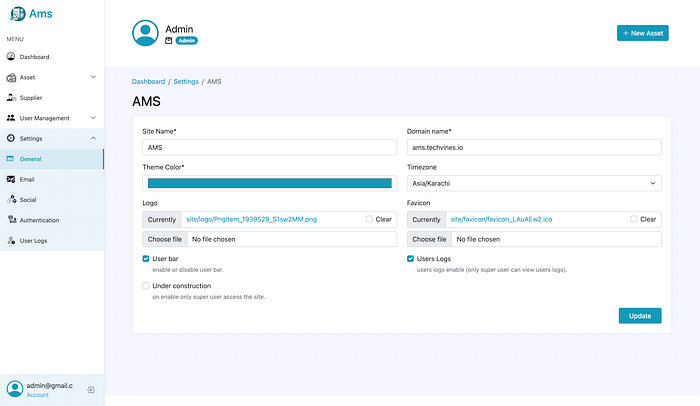Click the Settings gear icon in sidebar
Screen dimensions: 700x406
[x=11, y=138]
